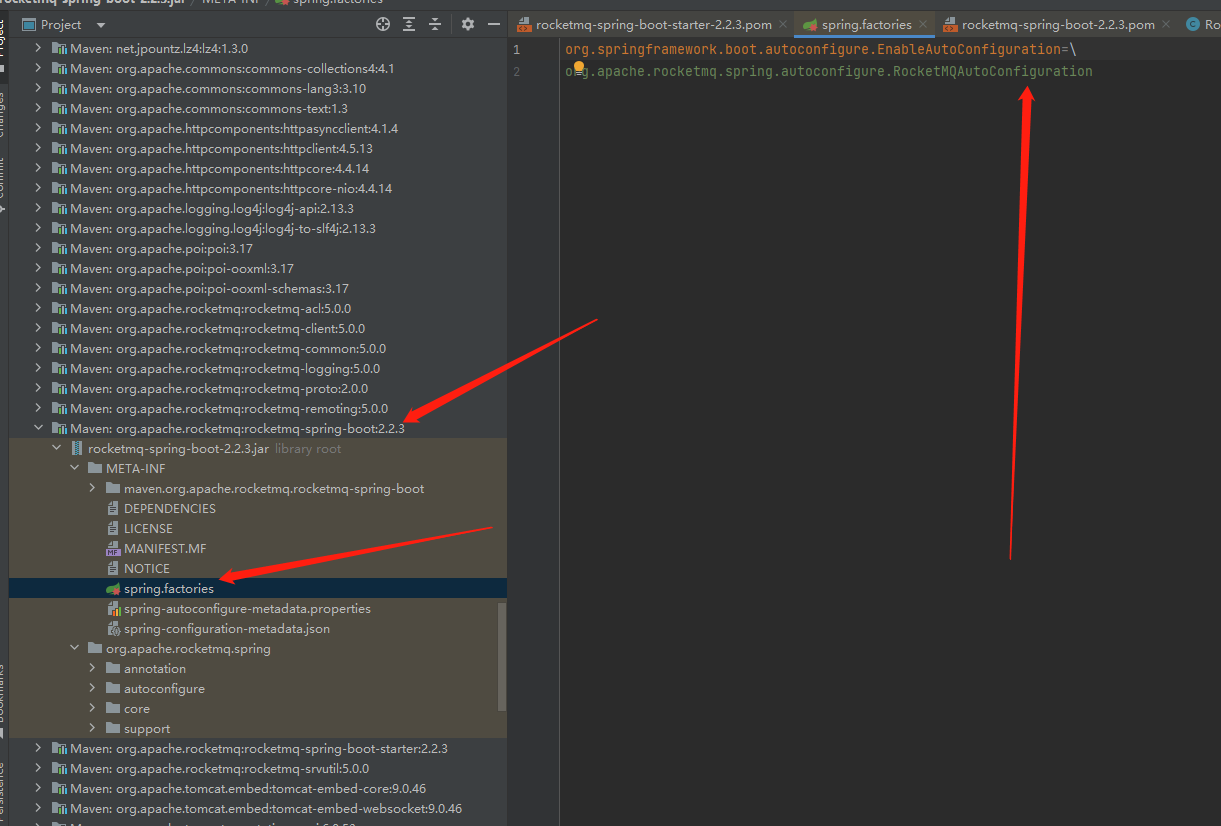This screenshot has height=826, width=1221.
Task: Click the spring-autoconfigure-metadata.properties file icon
Action: pyautogui.click(x=113, y=608)
